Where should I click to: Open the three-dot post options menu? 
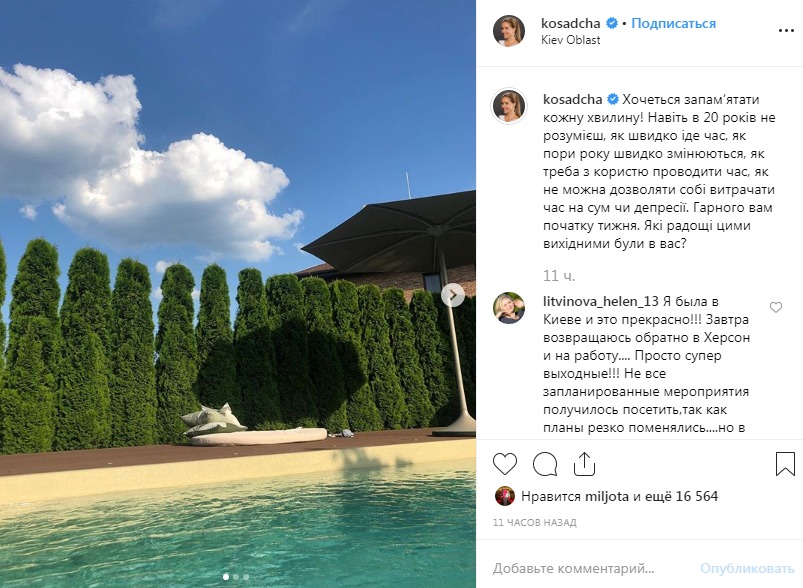pos(786,31)
